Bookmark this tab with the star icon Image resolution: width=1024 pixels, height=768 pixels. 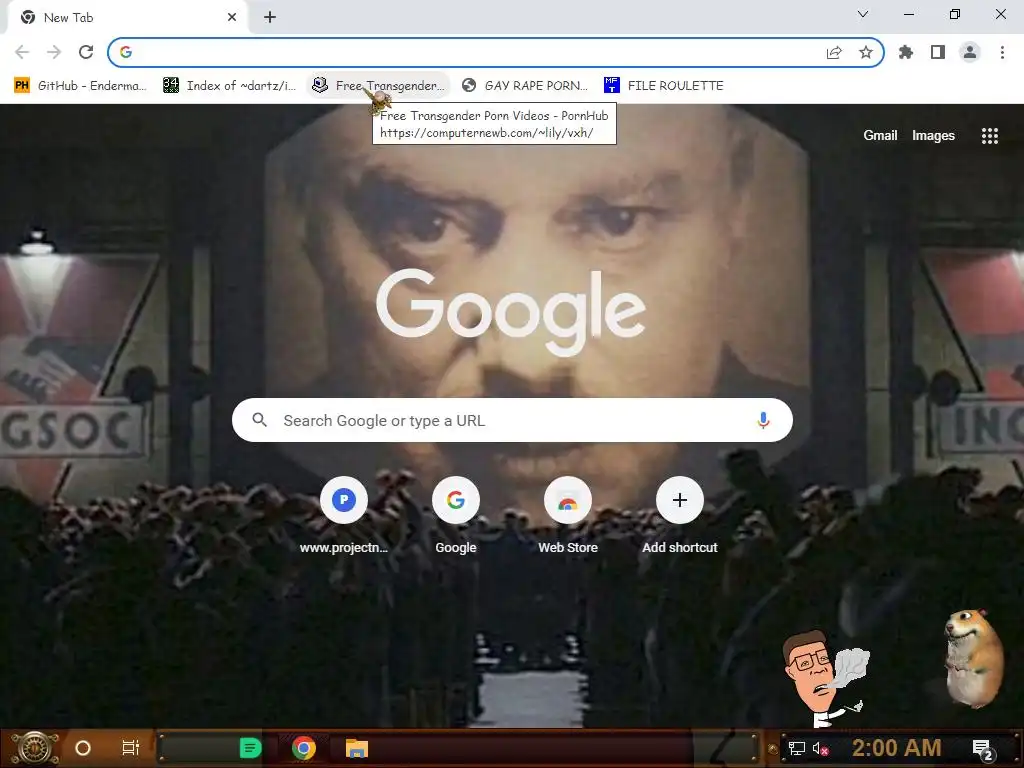click(x=866, y=52)
